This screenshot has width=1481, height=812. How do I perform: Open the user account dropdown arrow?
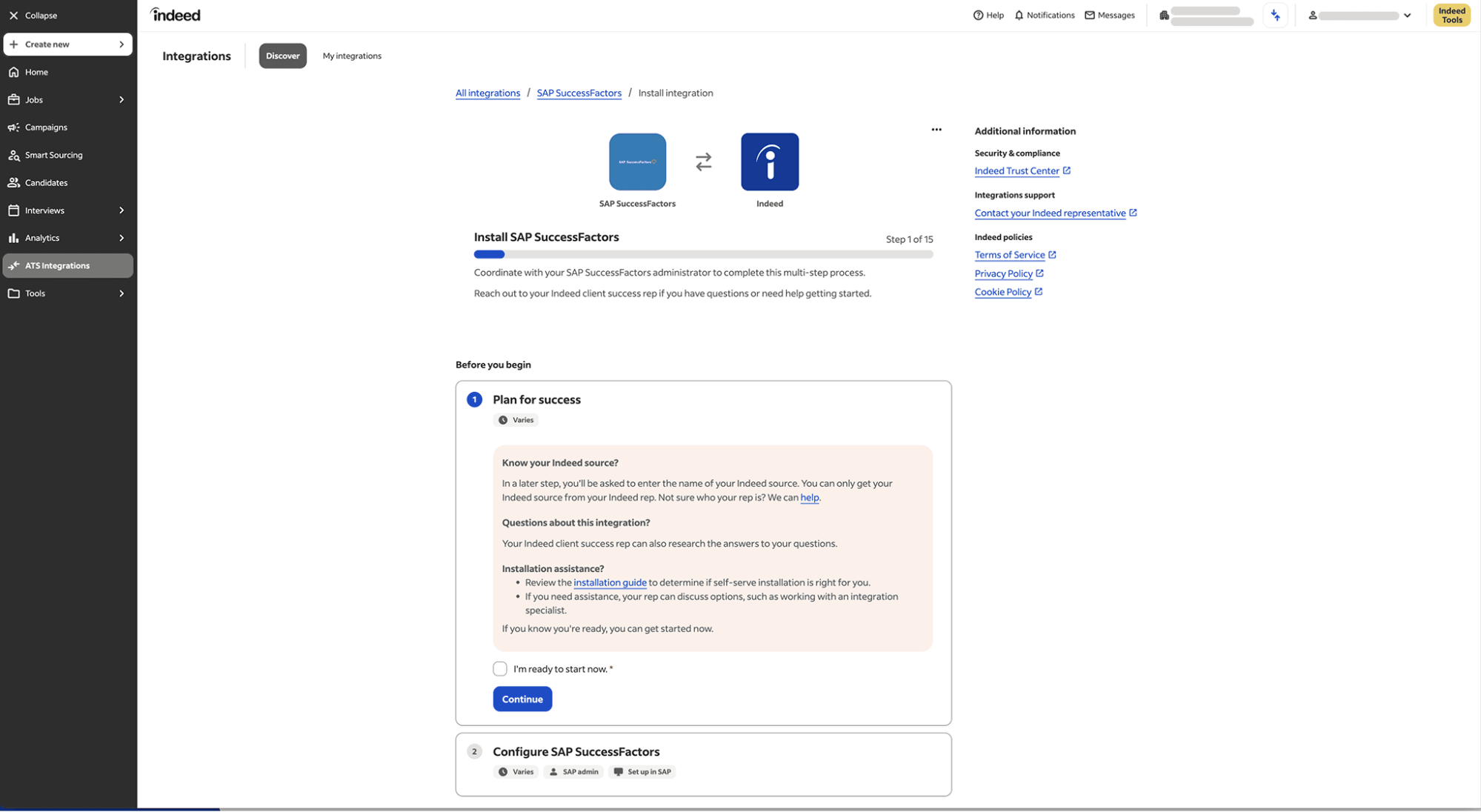pos(1407,15)
